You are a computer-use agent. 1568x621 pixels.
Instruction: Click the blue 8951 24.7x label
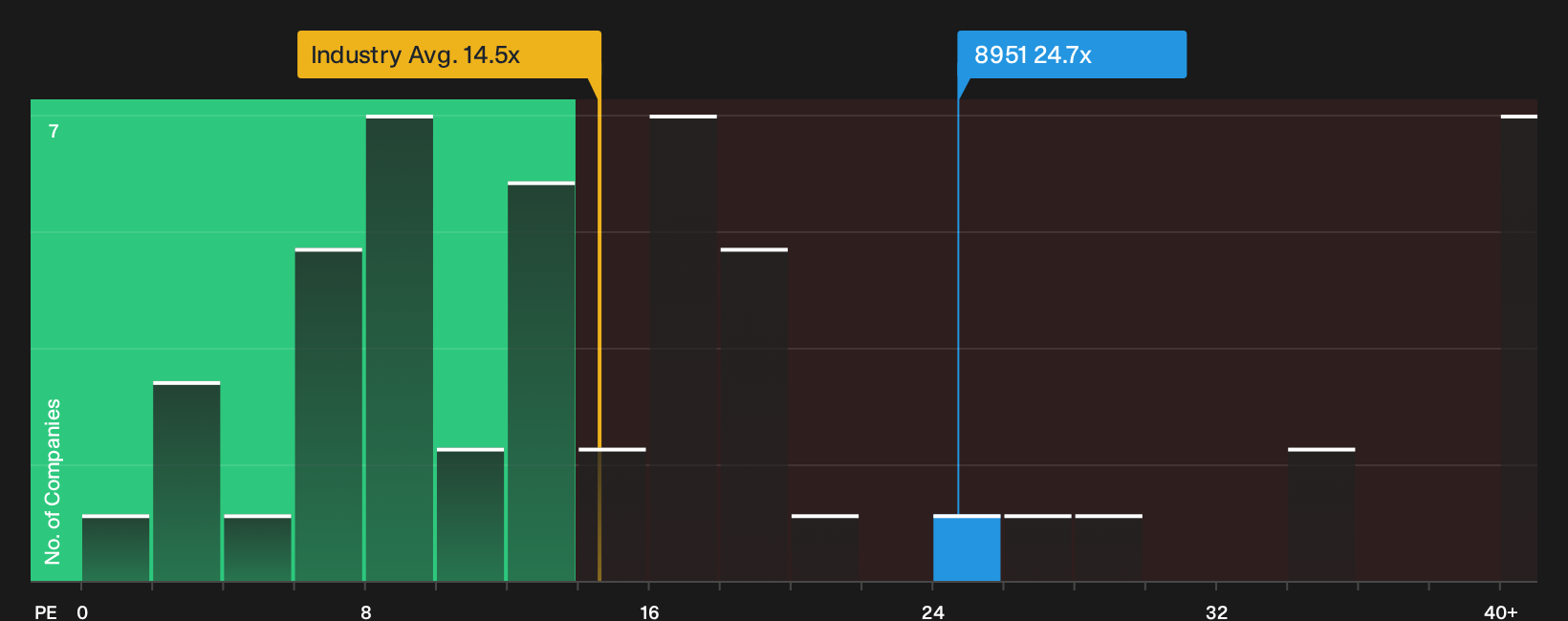click(1072, 54)
